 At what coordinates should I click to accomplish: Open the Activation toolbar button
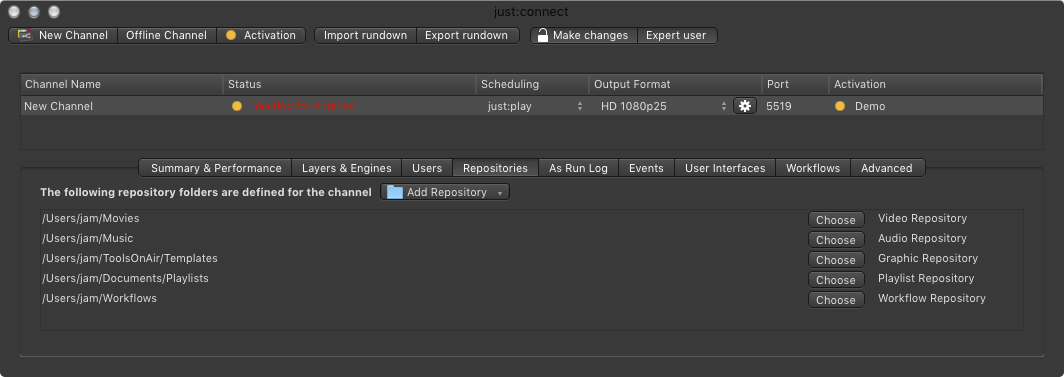click(x=261, y=35)
